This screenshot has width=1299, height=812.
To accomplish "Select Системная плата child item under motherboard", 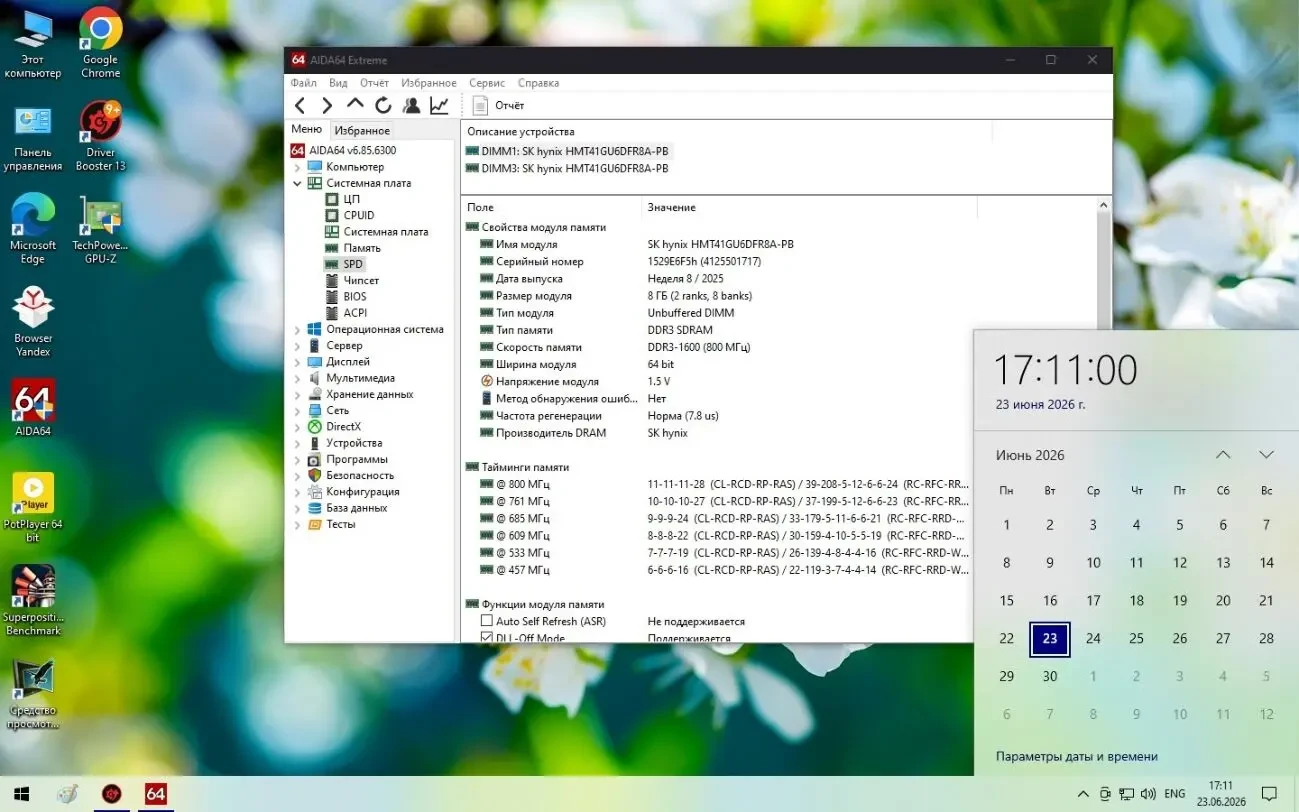I will [377, 231].
